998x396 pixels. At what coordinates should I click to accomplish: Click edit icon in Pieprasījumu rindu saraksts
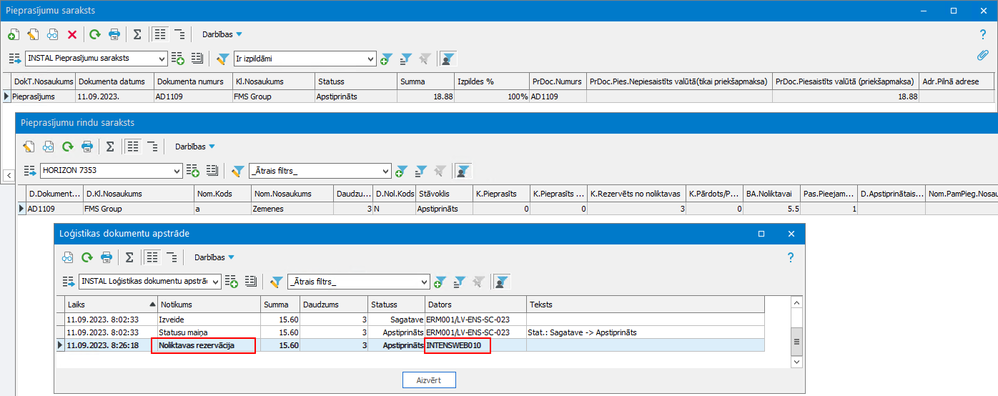pos(28,146)
